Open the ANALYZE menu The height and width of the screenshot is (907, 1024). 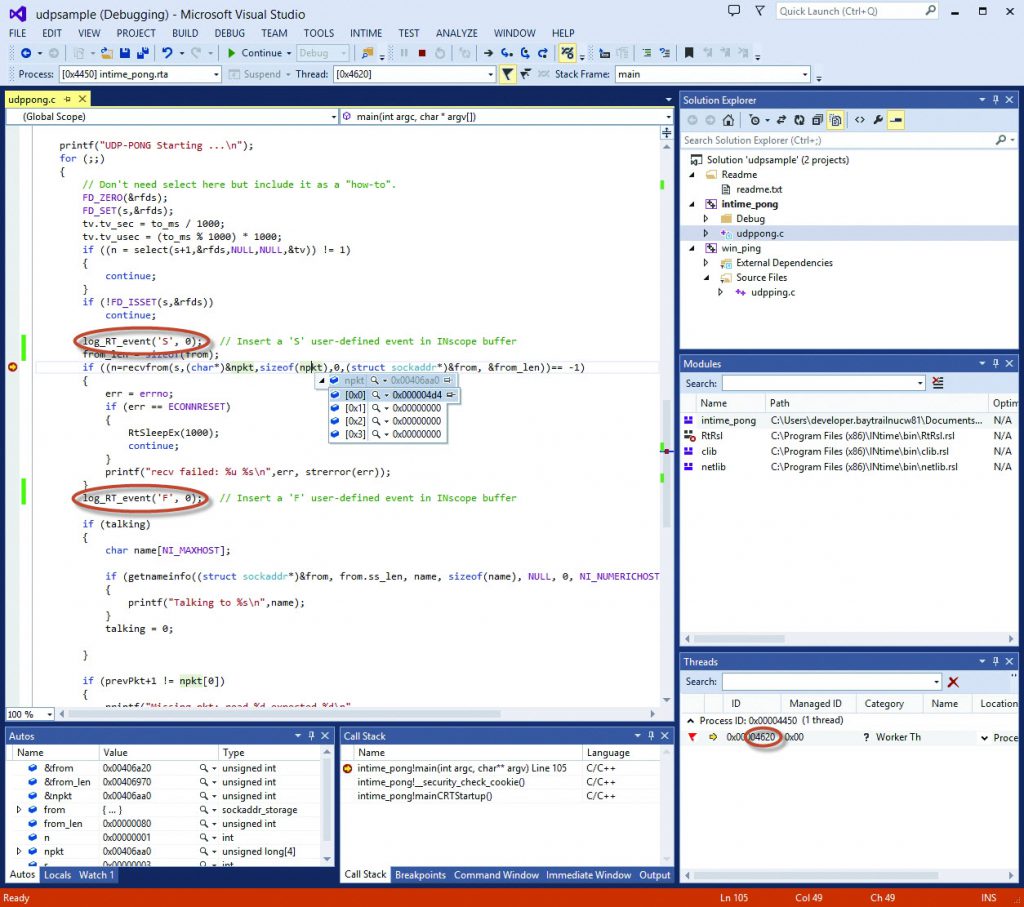pyautogui.click(x=457, y=33)
